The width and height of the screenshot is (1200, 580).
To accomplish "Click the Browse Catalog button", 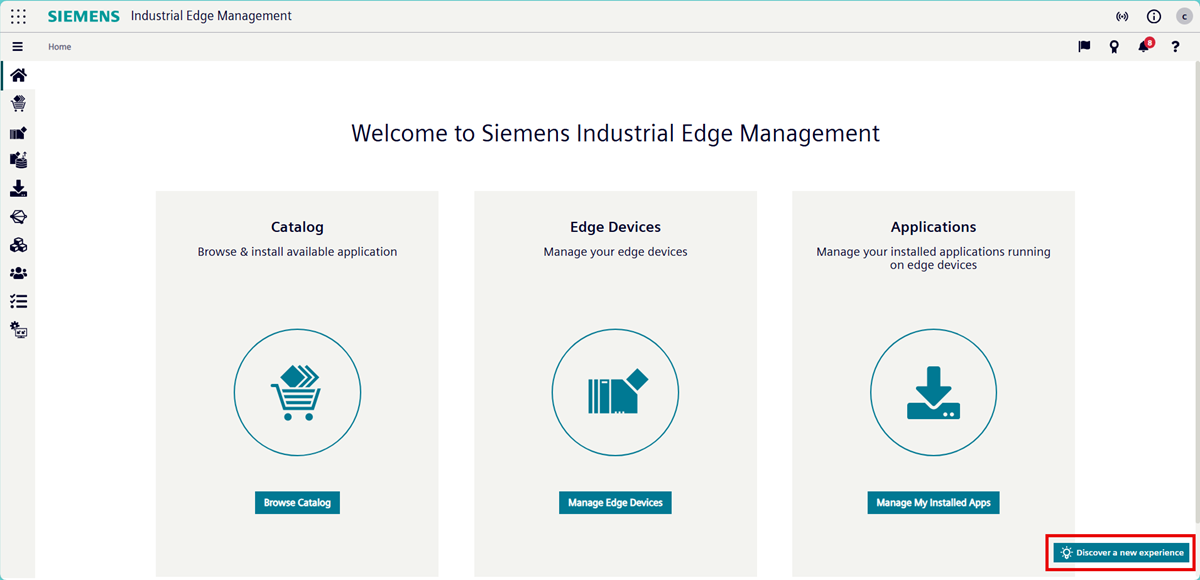I will tap(297, 502).
